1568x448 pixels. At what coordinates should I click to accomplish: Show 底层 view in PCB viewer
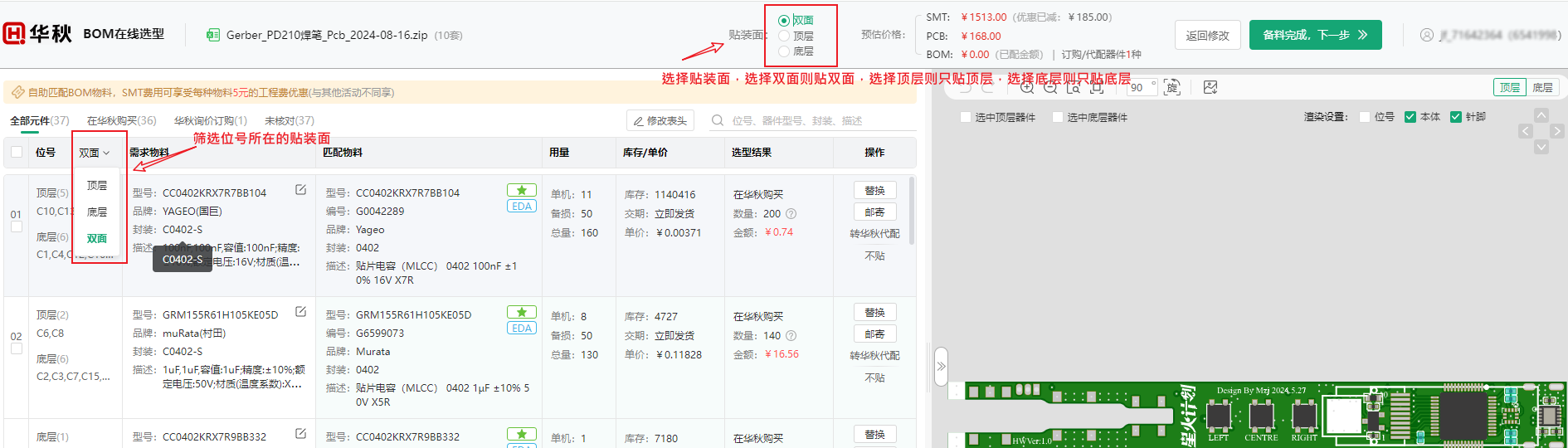(x=1543, y=87)
